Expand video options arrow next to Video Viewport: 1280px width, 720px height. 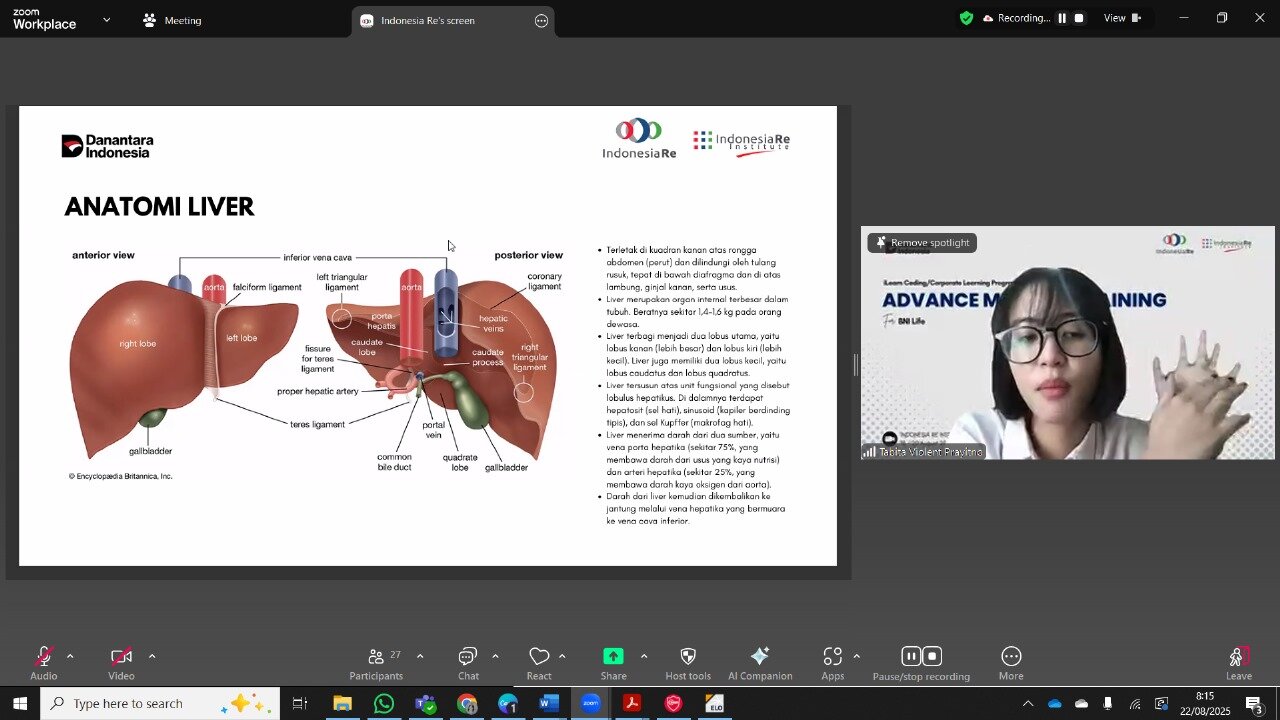point(152,656)
